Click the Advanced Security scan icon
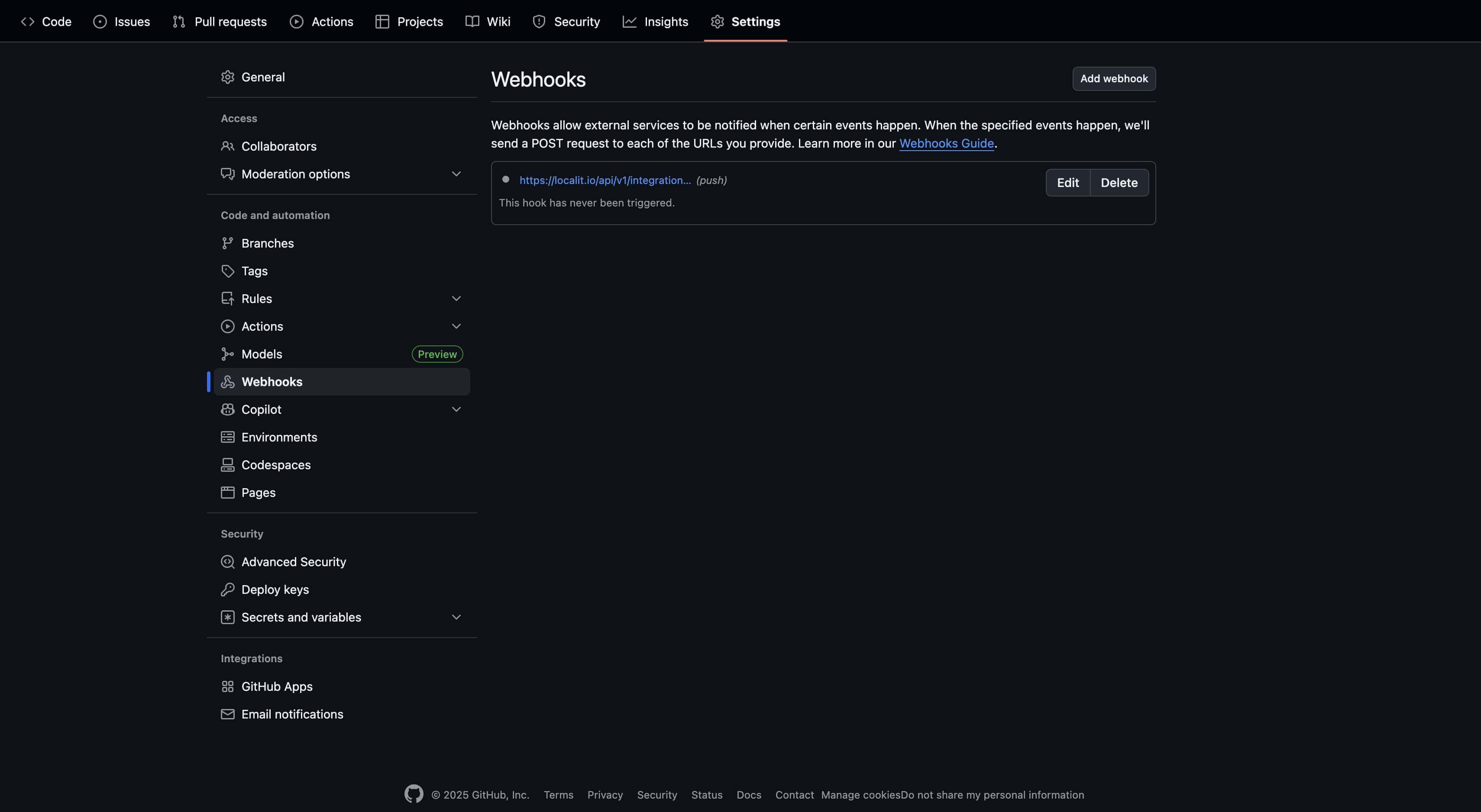Image resolution: width=1481 pixels, height=812 pixels. click(228, 561)
